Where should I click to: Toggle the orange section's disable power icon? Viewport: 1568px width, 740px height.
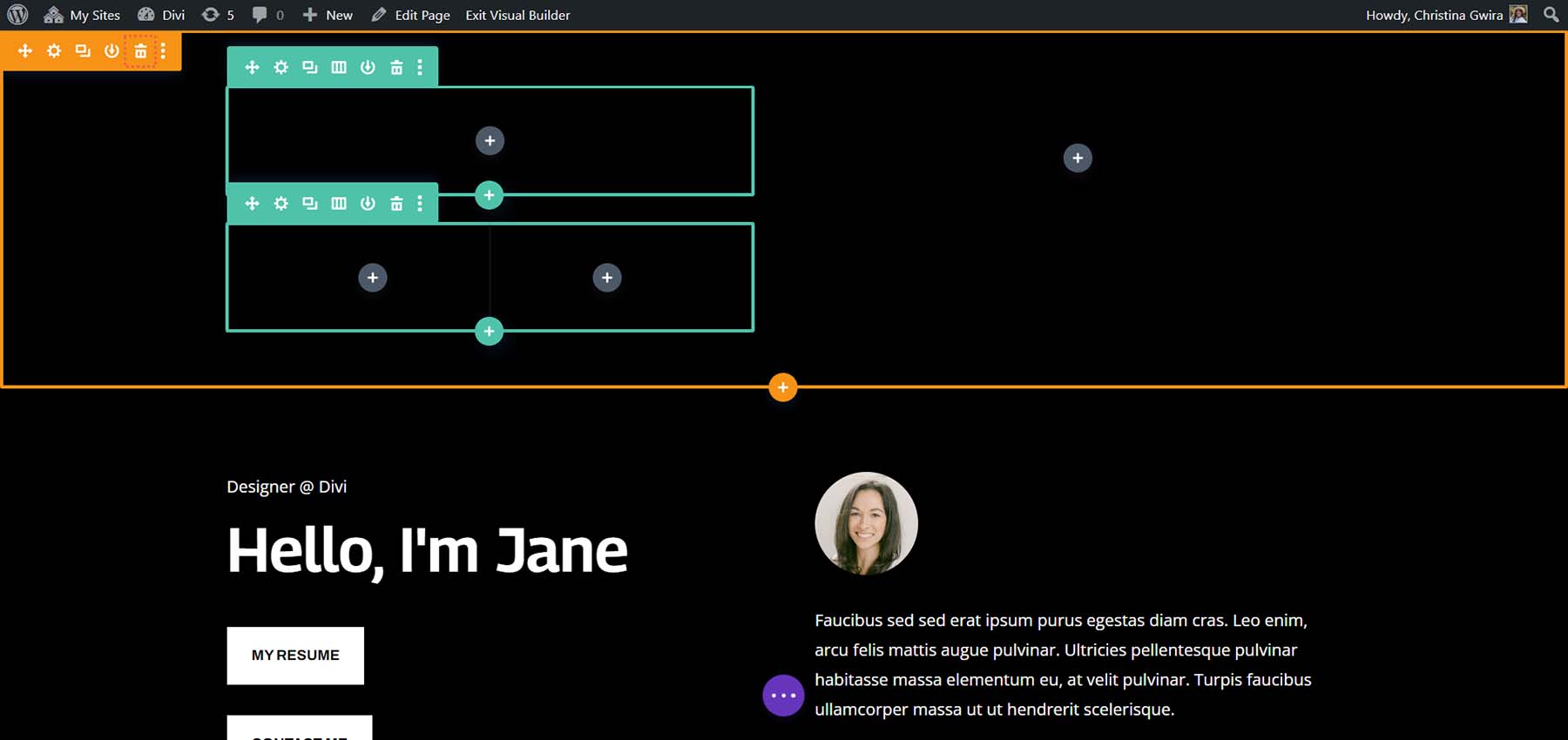click(x=112, y=51)
